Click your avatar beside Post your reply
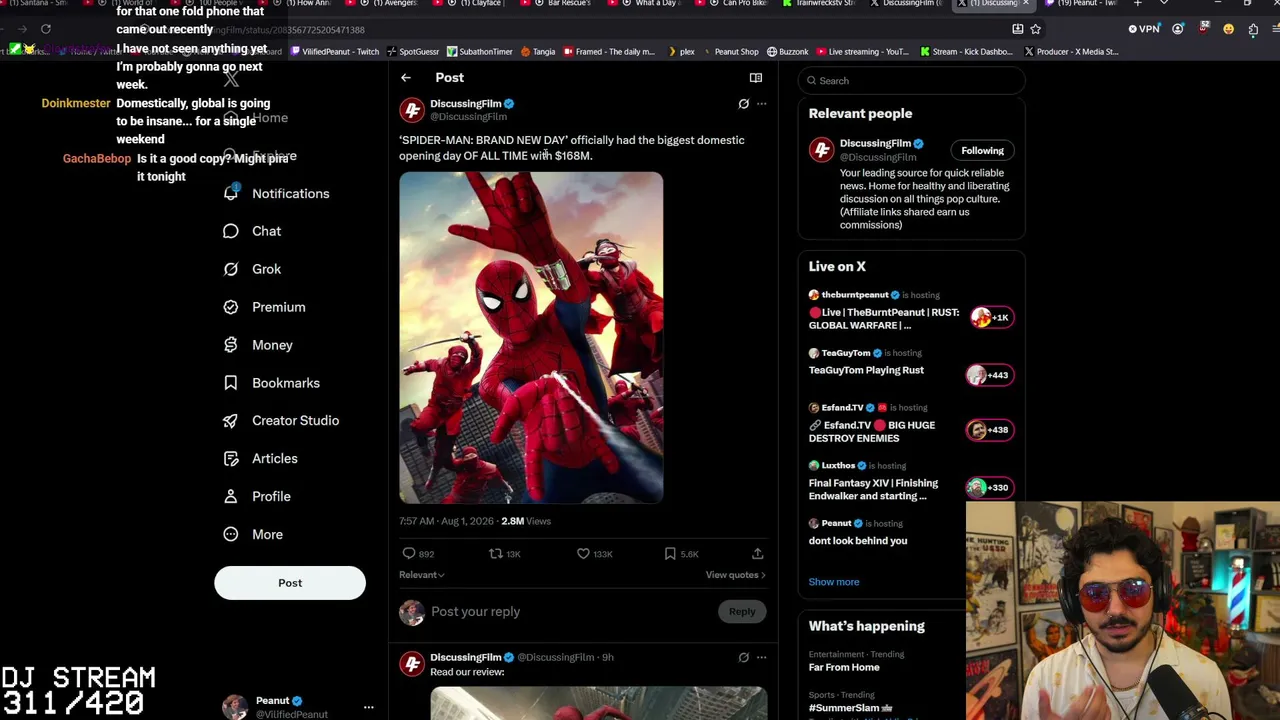 (412, 612)
